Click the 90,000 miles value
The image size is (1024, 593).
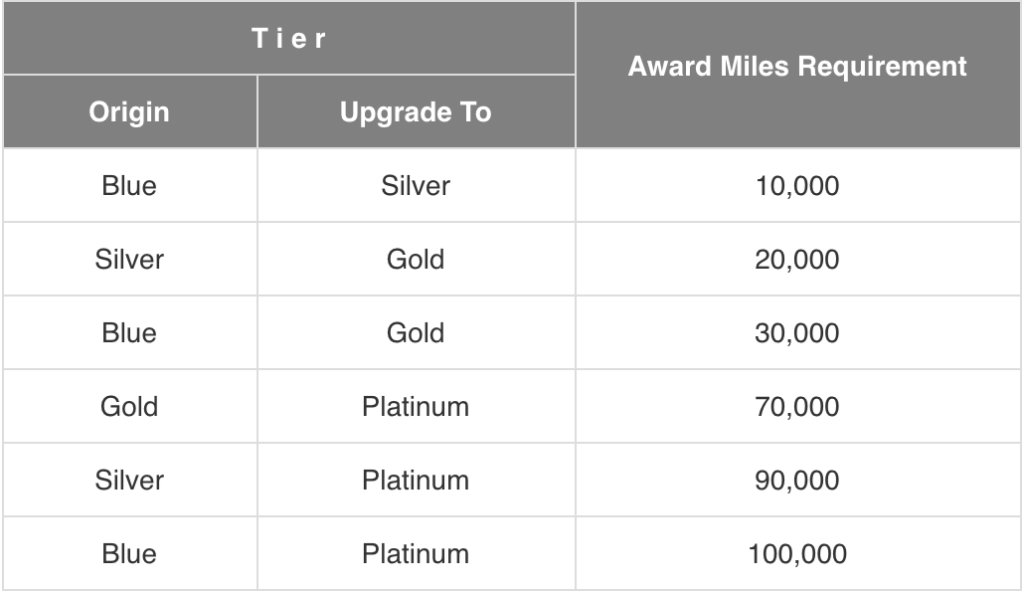pyautogui.click(x=797, y=481)
